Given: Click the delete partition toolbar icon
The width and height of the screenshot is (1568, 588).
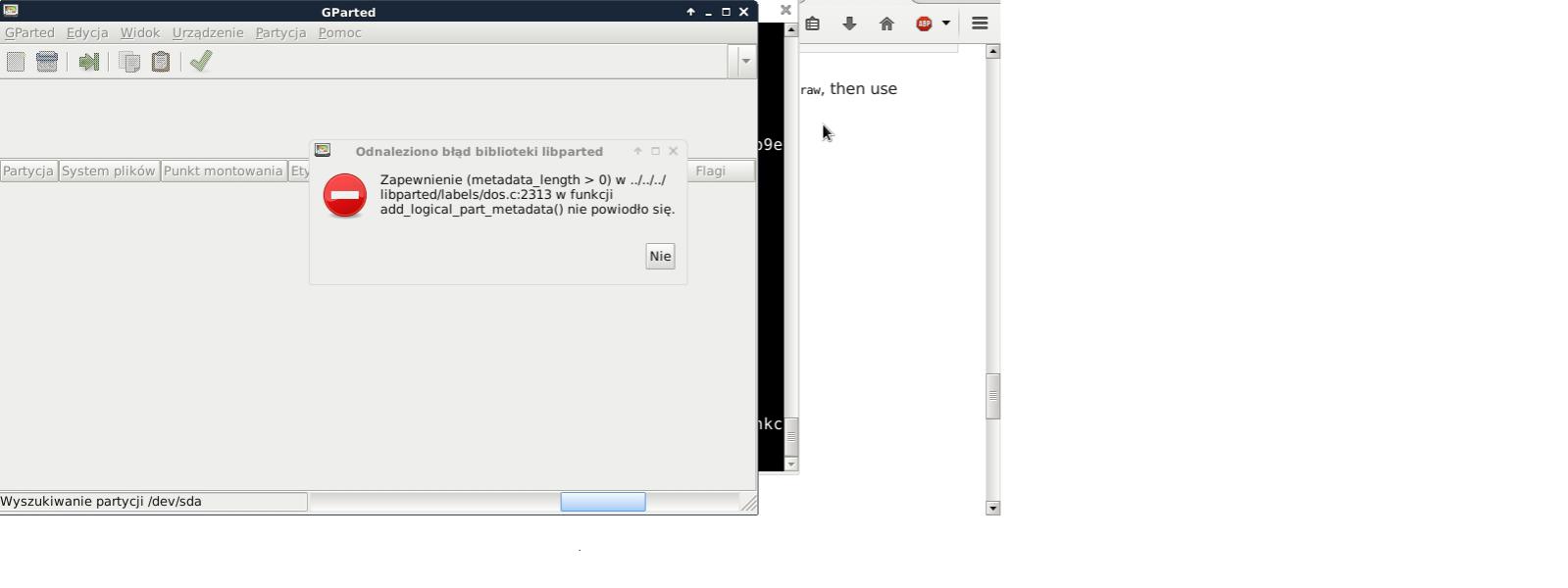Looking at the screenshot, I should point(47,62).
